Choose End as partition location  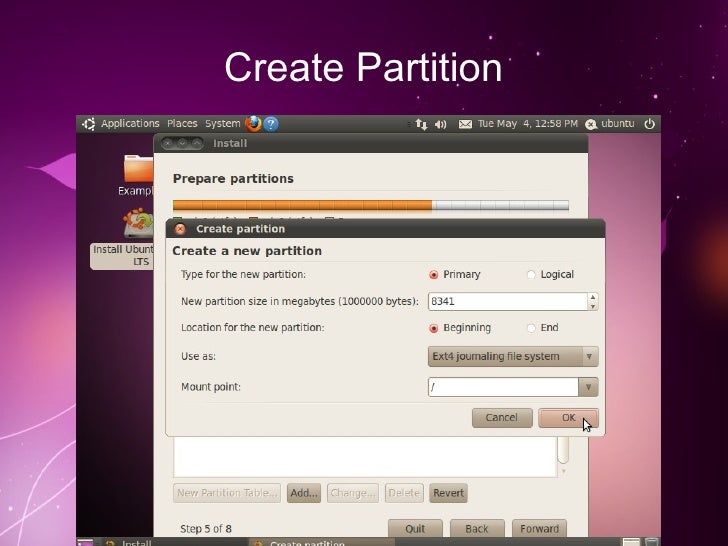[x=543, y=328]
